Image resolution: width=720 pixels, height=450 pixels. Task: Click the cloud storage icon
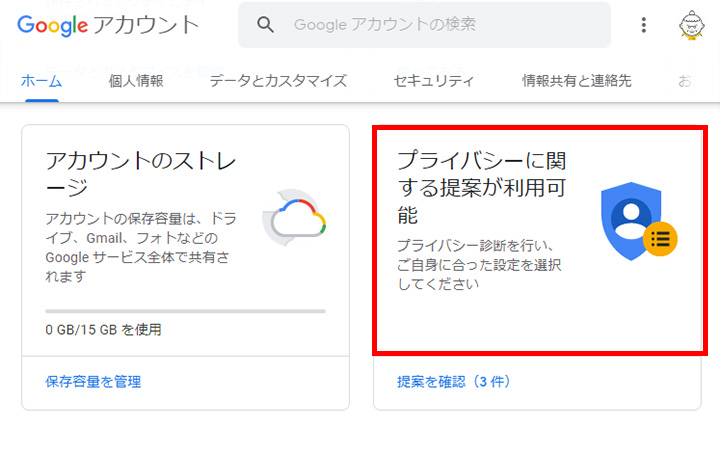pos(294,217)
